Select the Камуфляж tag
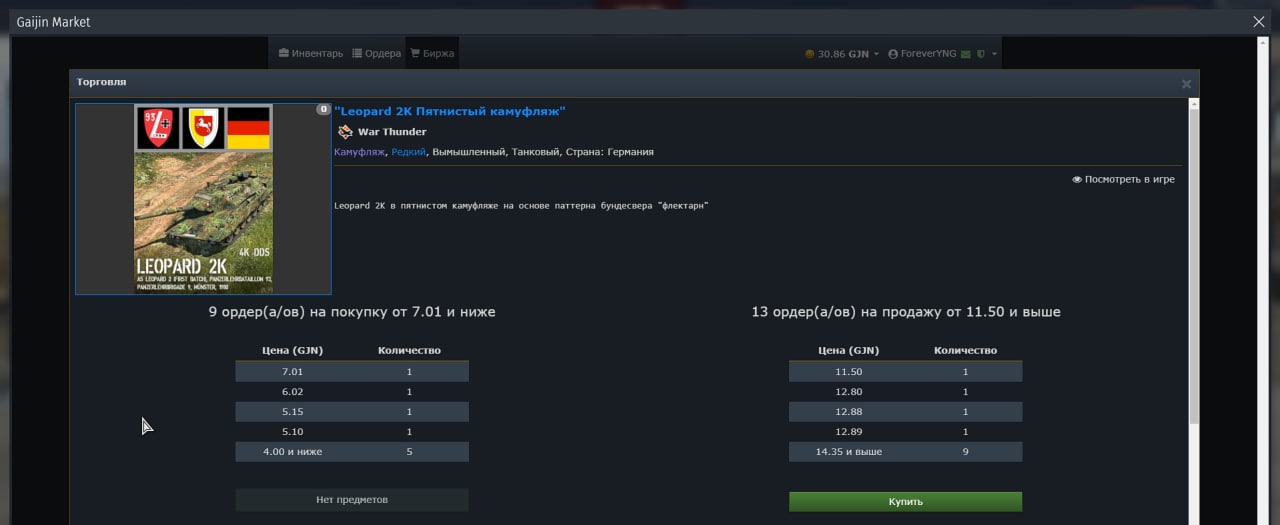The image size is (1280, 525). point(359,152)
